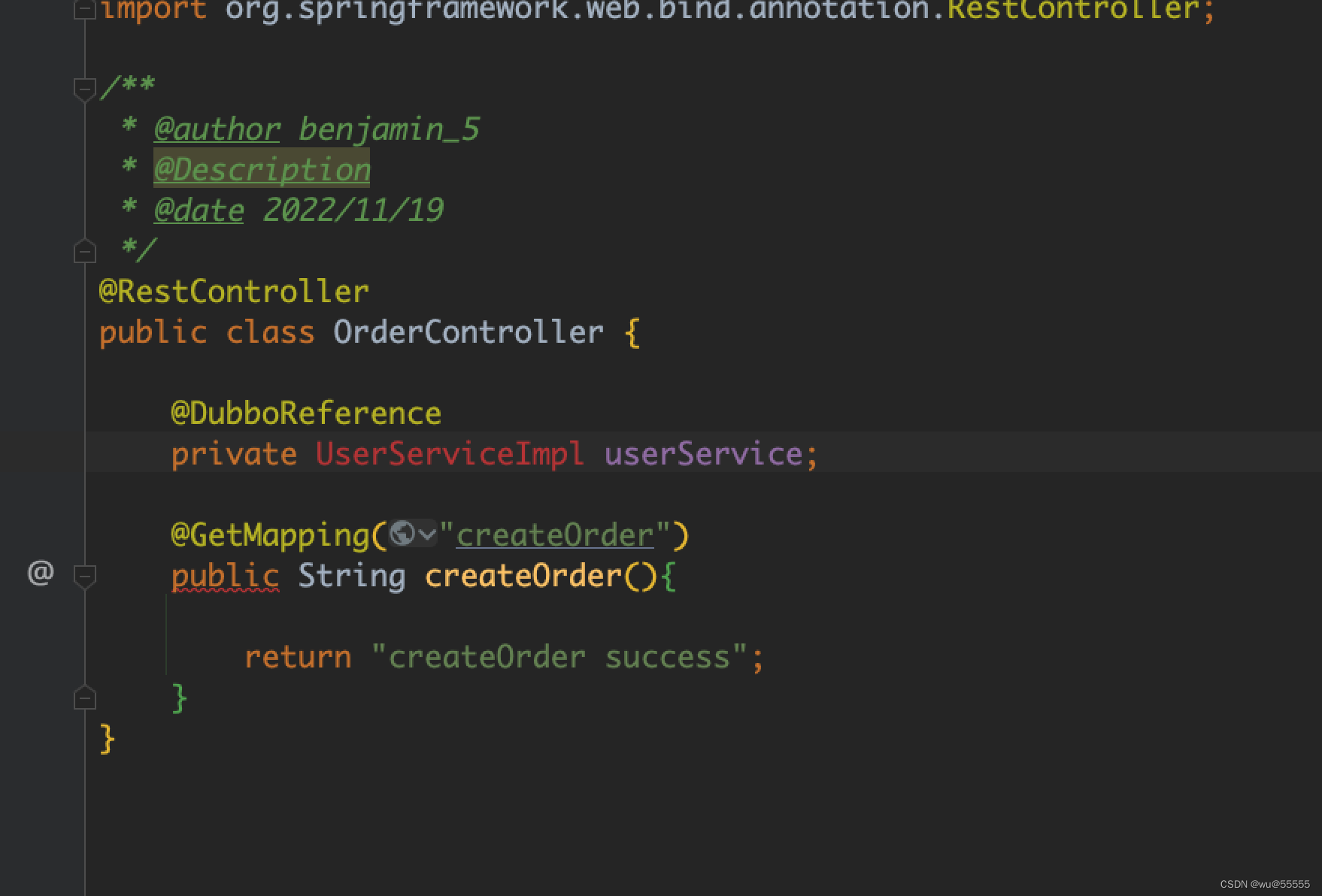
Task: Click the @ gutter icon beside createOrder
Action: (41, 573)
